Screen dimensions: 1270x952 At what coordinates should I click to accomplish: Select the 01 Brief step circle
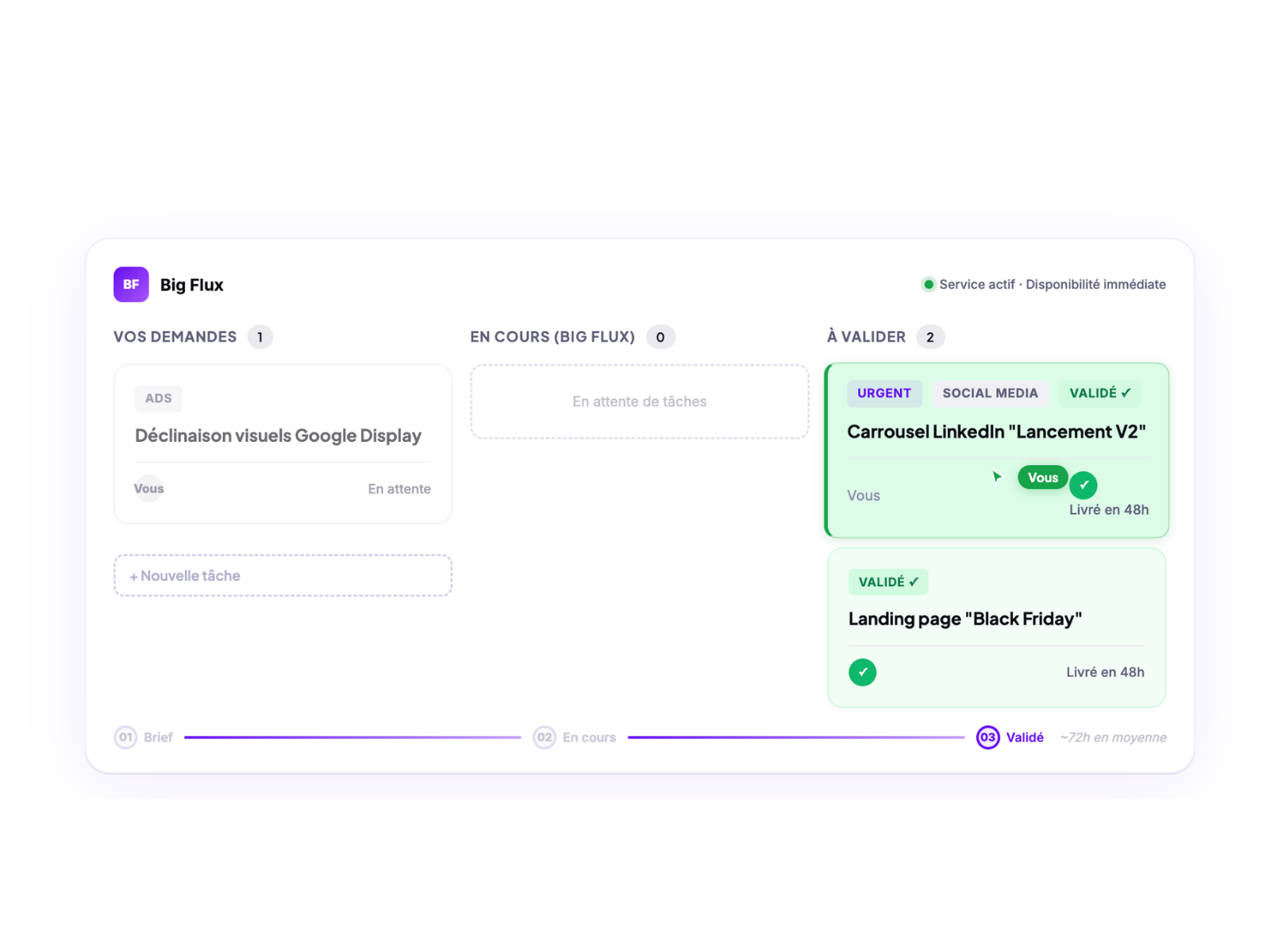[125, 737]
